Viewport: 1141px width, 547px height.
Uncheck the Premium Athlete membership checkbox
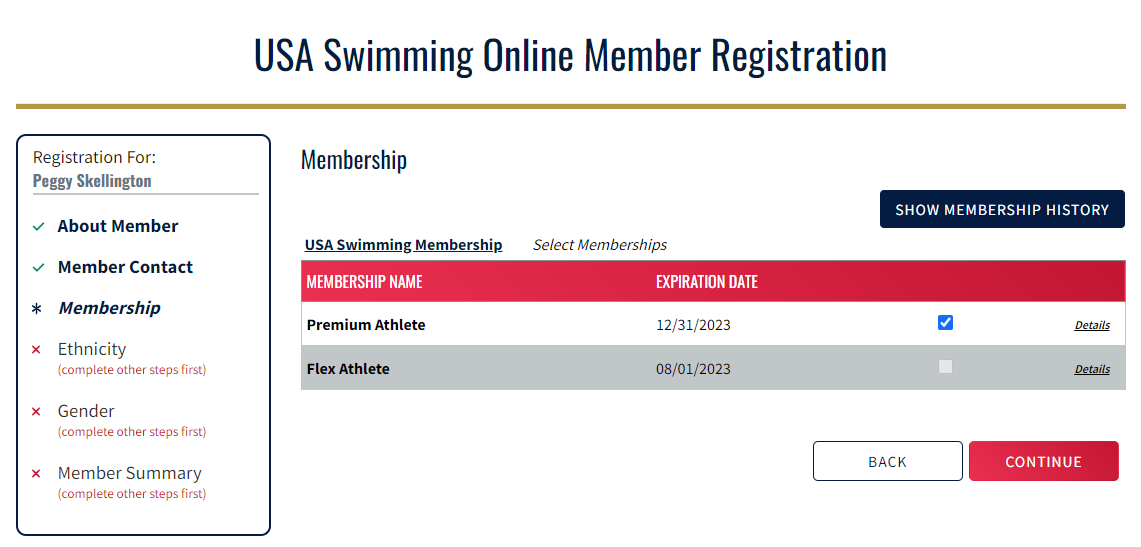[x=945, y=323]
